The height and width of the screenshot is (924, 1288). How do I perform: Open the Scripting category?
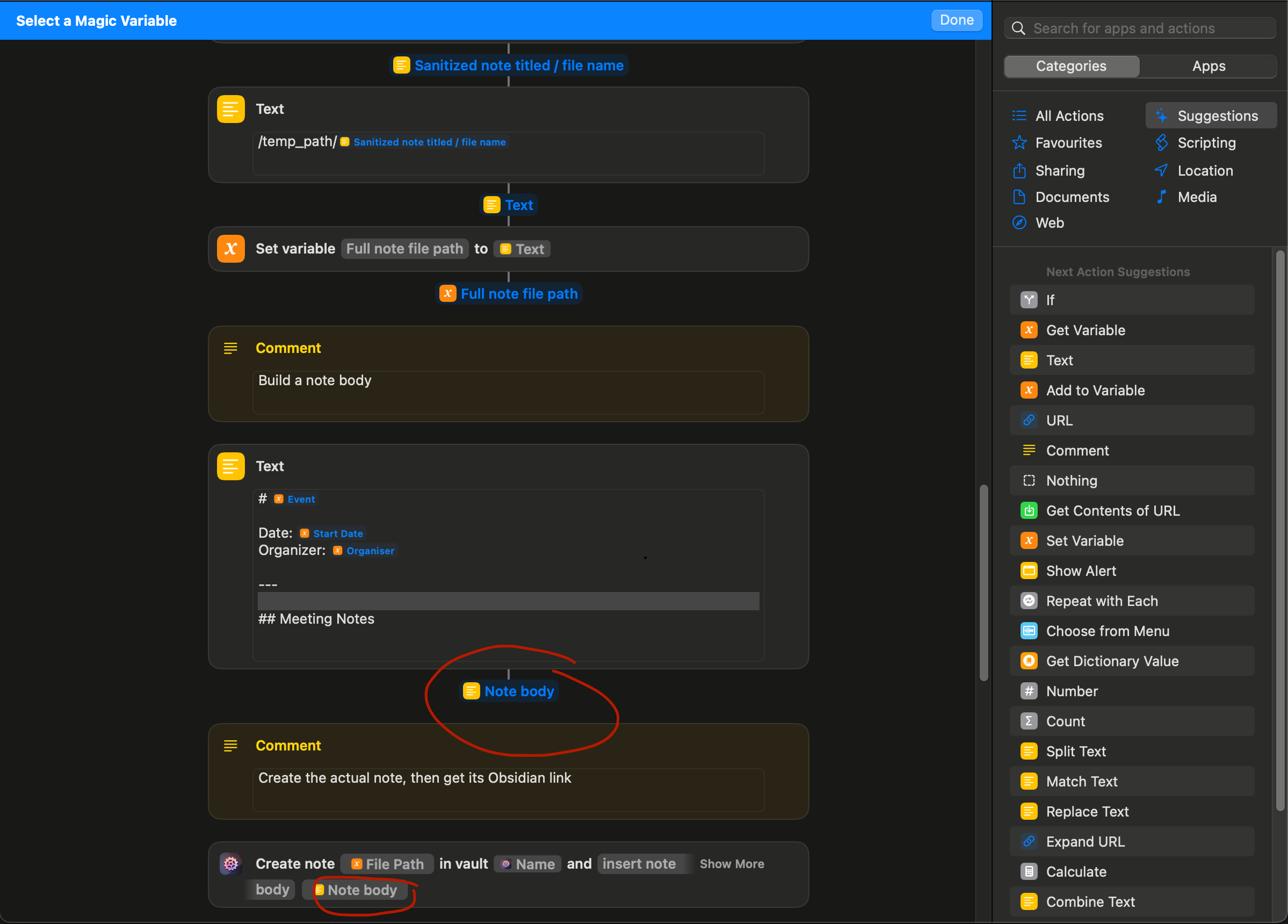click(x=1206, y=142)
